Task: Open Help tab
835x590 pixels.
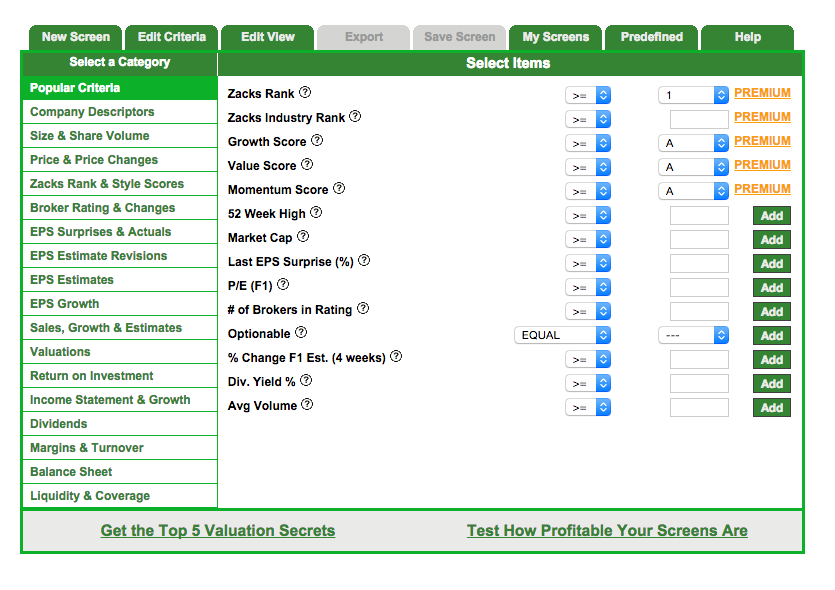Action: click(x=748, y=37)
